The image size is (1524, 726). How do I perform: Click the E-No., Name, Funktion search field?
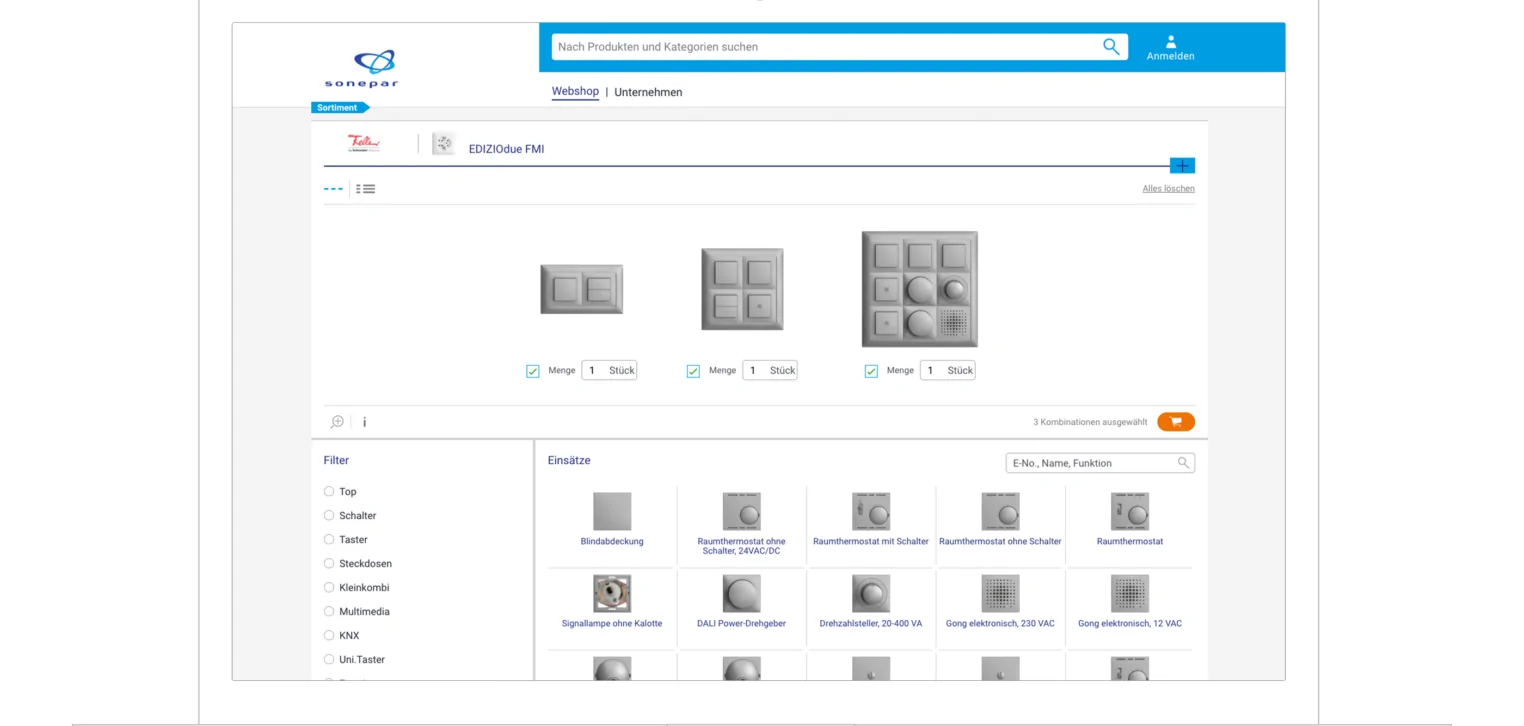coord(1092,463)
